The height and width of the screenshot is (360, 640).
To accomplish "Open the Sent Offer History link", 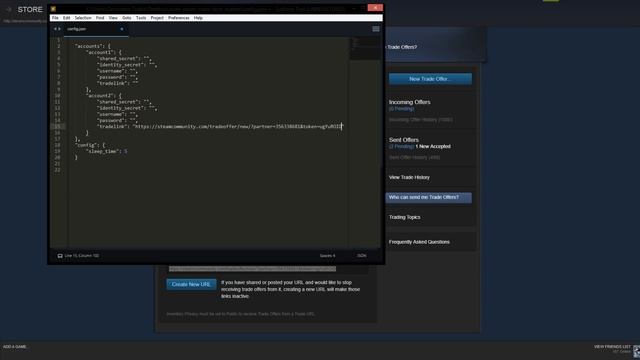I will coord(414,158).
